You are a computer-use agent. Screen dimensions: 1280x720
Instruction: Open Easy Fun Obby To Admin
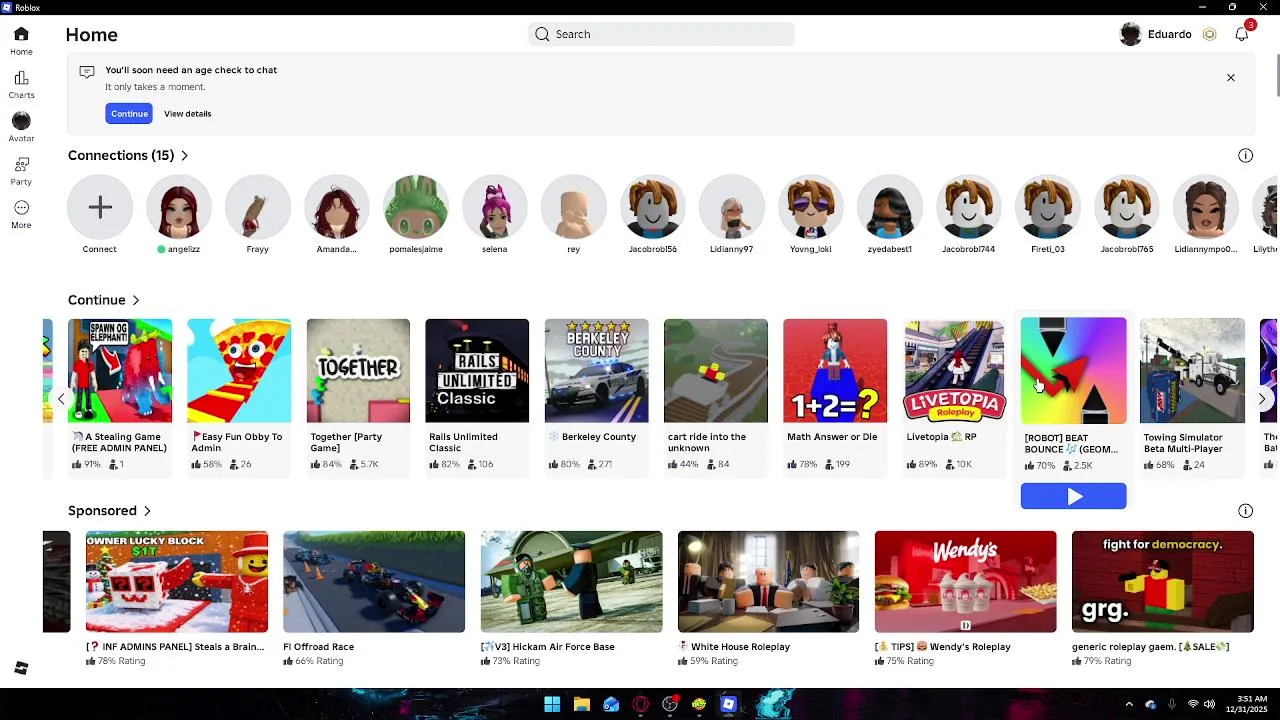[x=239, y=371]
